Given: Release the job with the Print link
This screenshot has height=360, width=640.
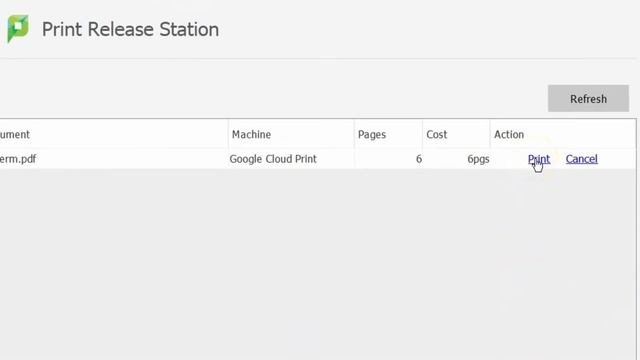Looking at the screenshot, I should coord(539,159).
